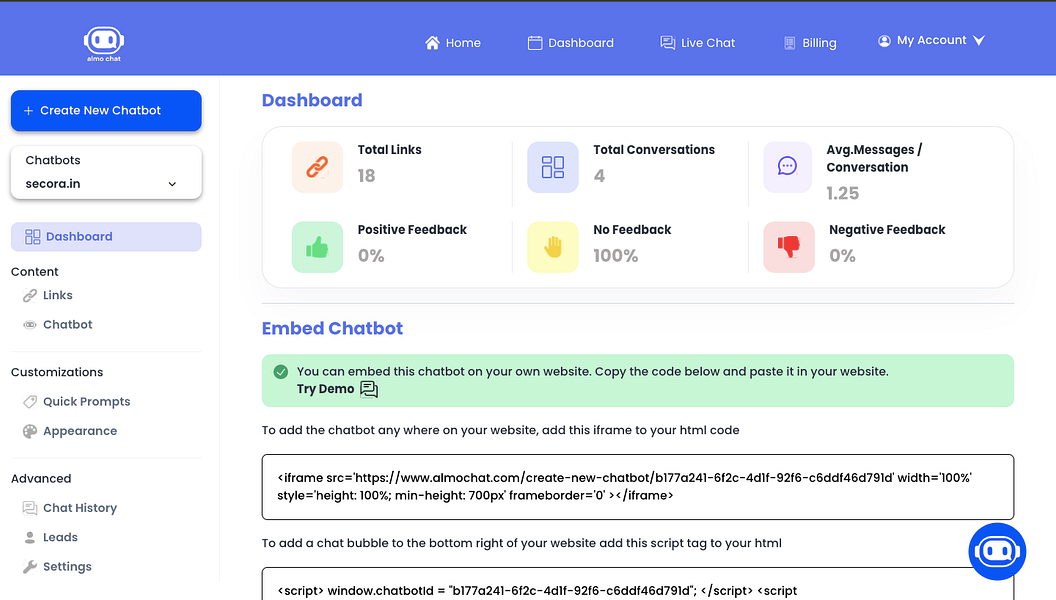Open the Leads section
The width and height of the screenshot is (1056, 600).
pyautogui.click(x=51, y=537)
